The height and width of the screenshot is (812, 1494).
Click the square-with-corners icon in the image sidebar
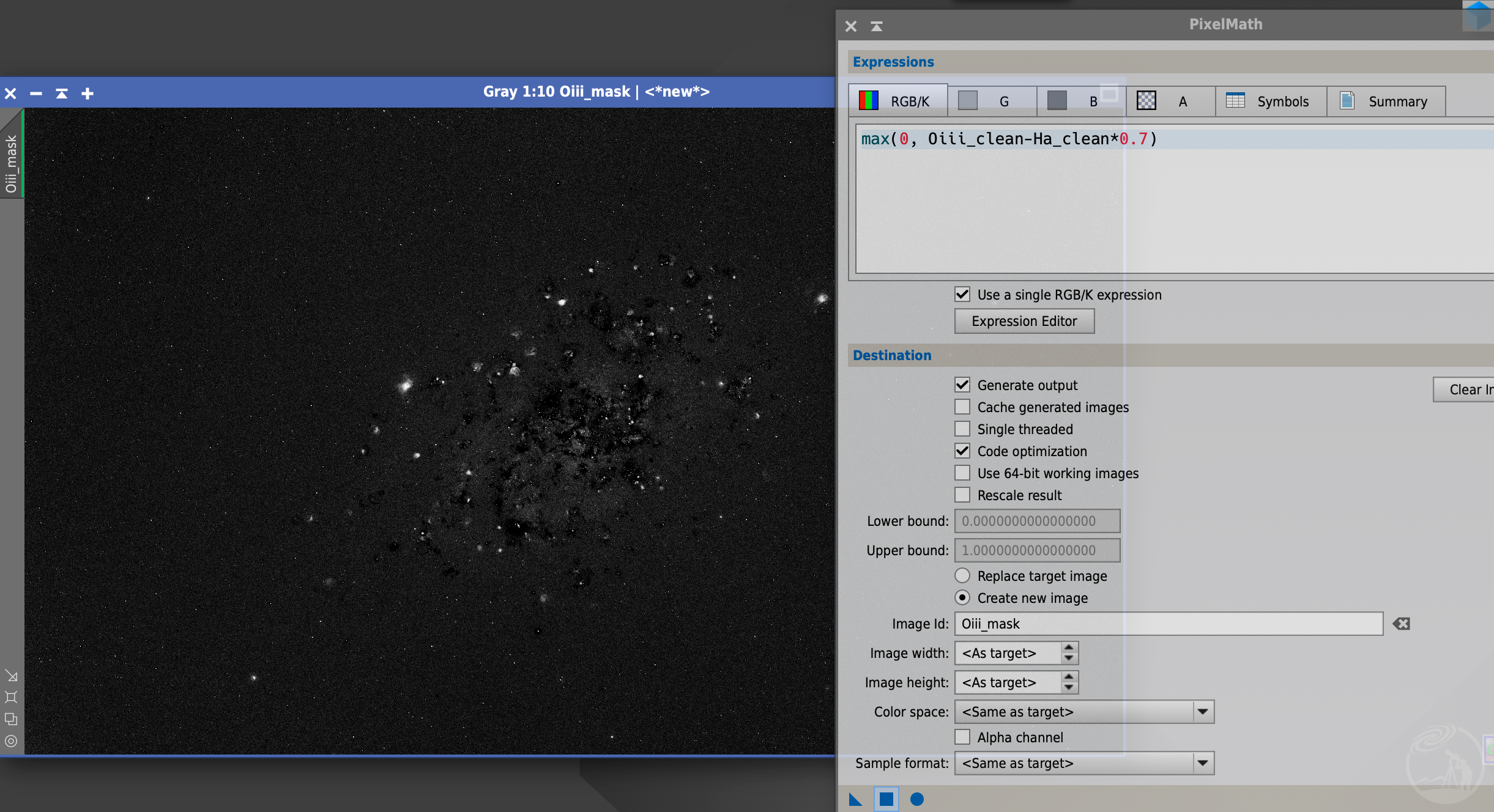point(11,697)
